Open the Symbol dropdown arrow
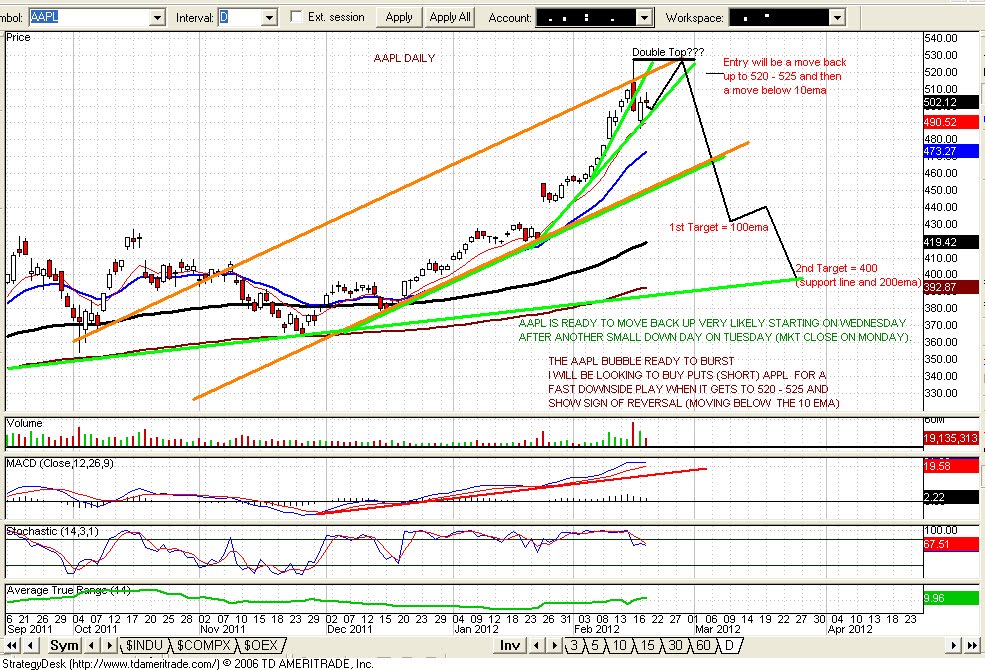This screenshot has height=670, width=985. [x=157, y=18]
